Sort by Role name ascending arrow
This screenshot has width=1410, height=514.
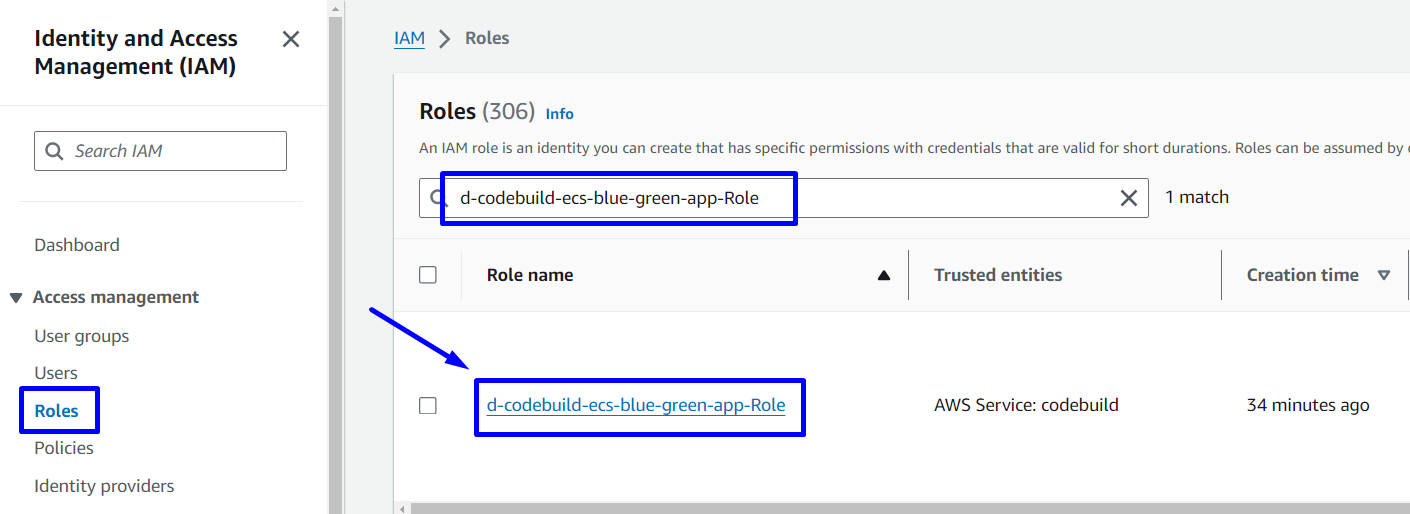[x=883, y=275]
